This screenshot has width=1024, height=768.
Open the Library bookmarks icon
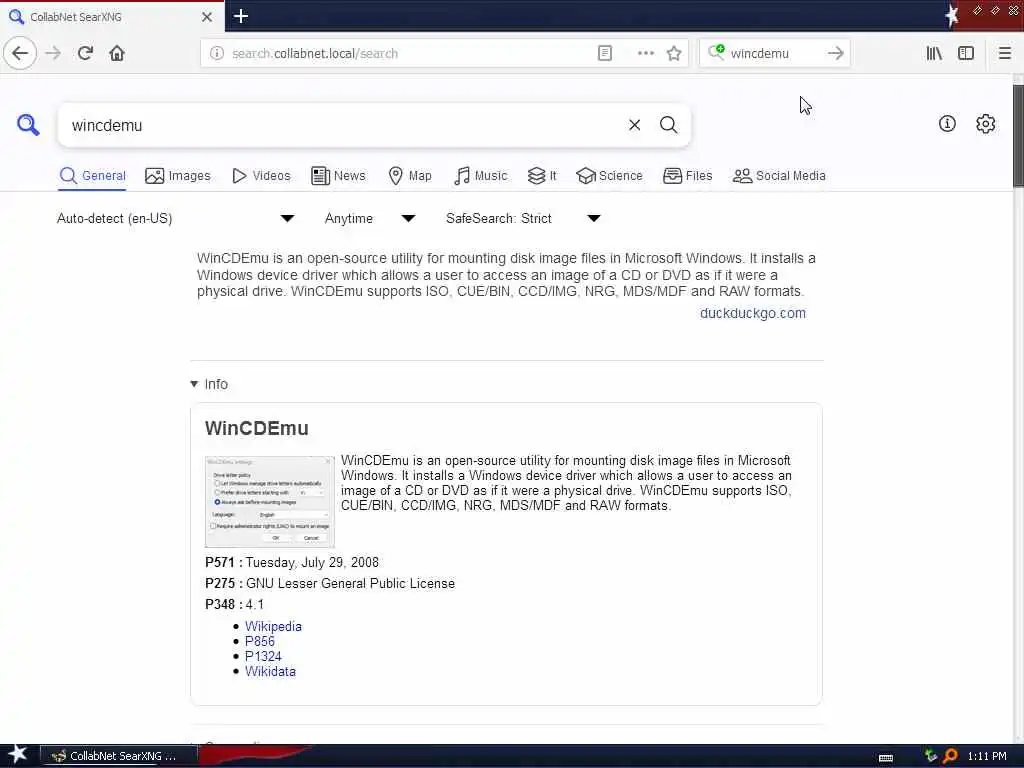(934, 54)
